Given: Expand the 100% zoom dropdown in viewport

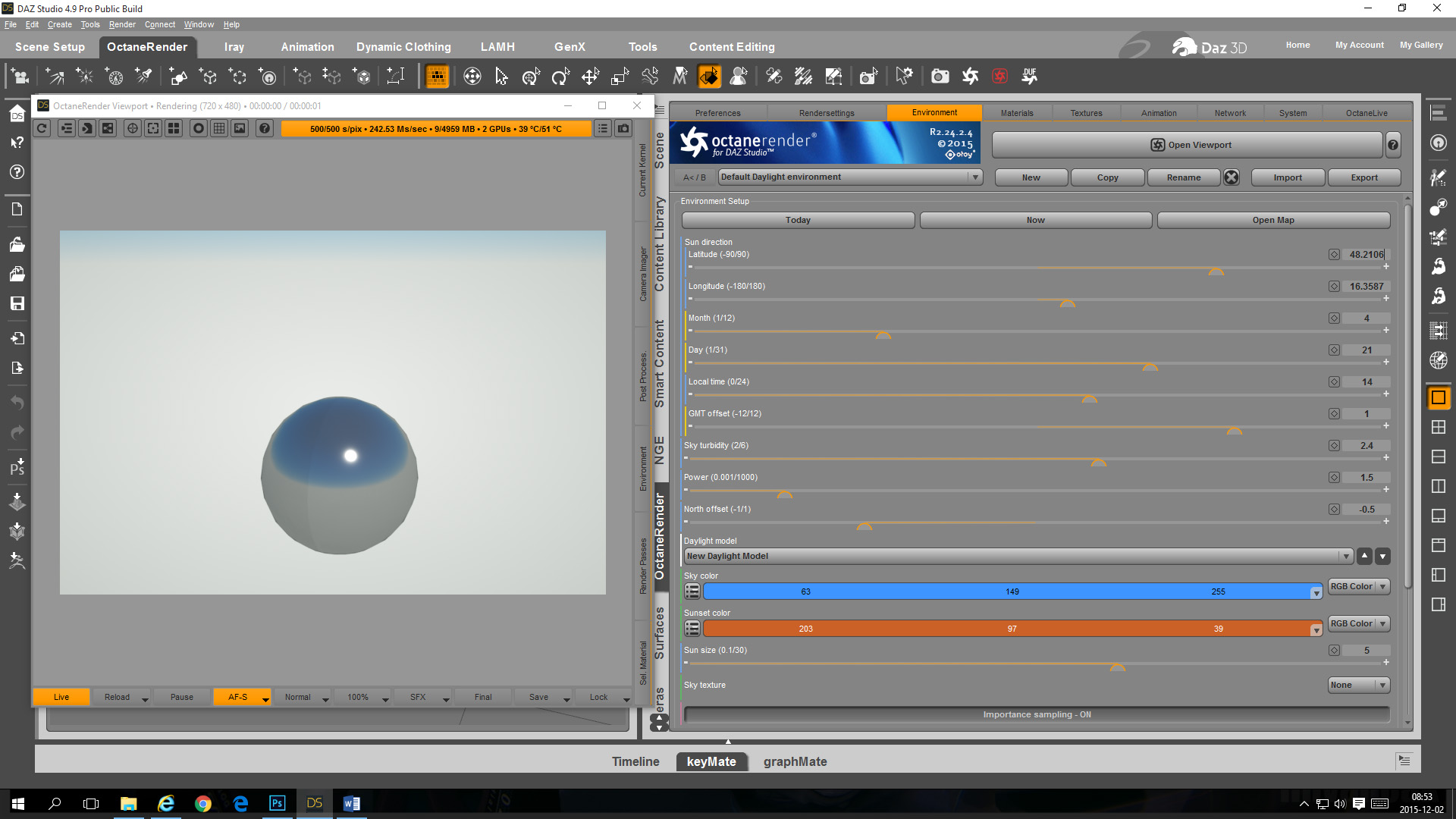Looking at the screenshot, I should pos(385,698).
